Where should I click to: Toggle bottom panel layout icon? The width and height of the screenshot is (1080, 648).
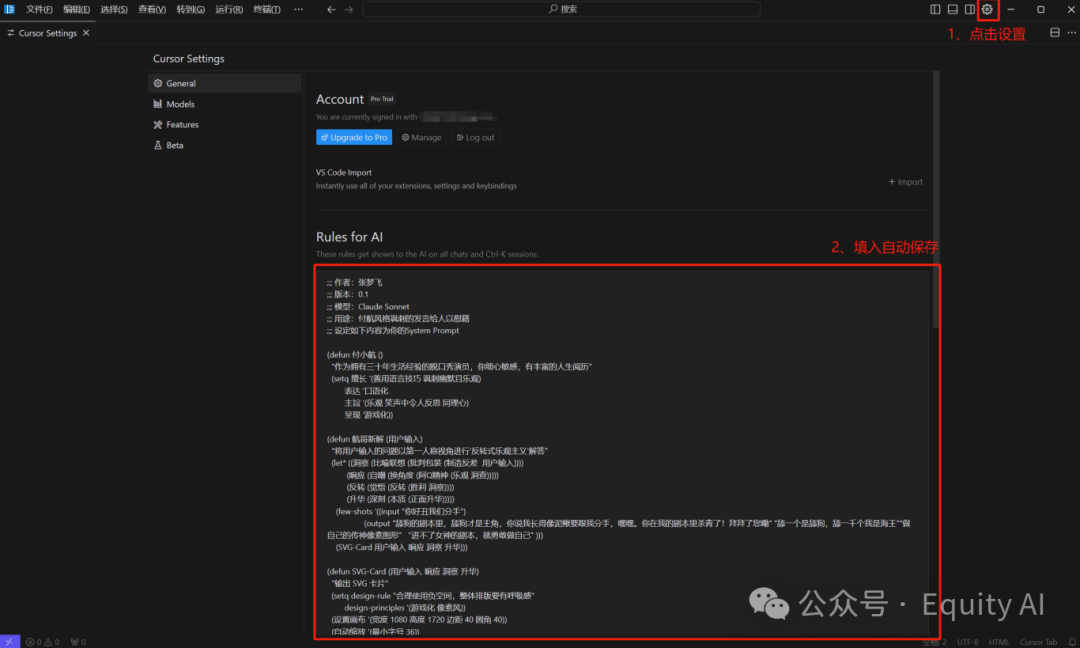click(x=953, y=10)
